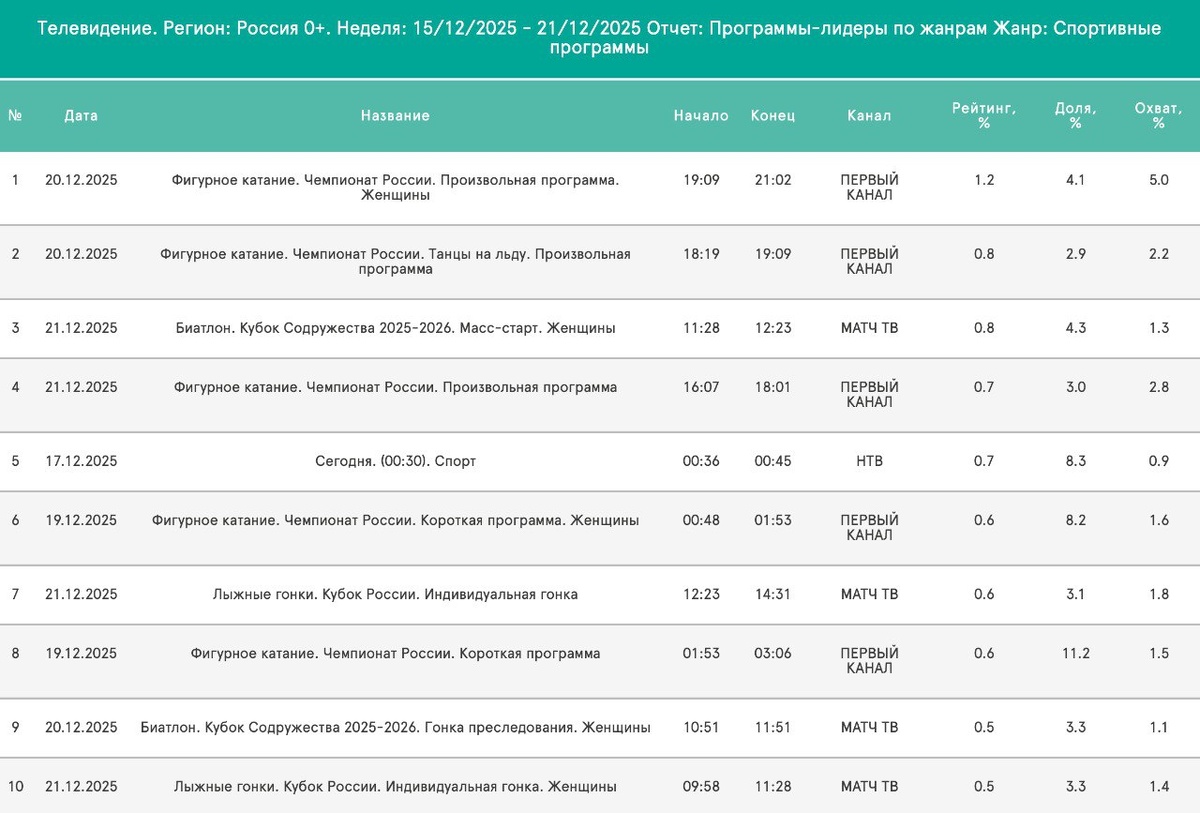Image resolution: width=1200 pixels, height=813 pixels.
Task: Select 'Лыжные гонки. Индивидуальная гонка. Женщины' title
Action: (x=395, y=787)
